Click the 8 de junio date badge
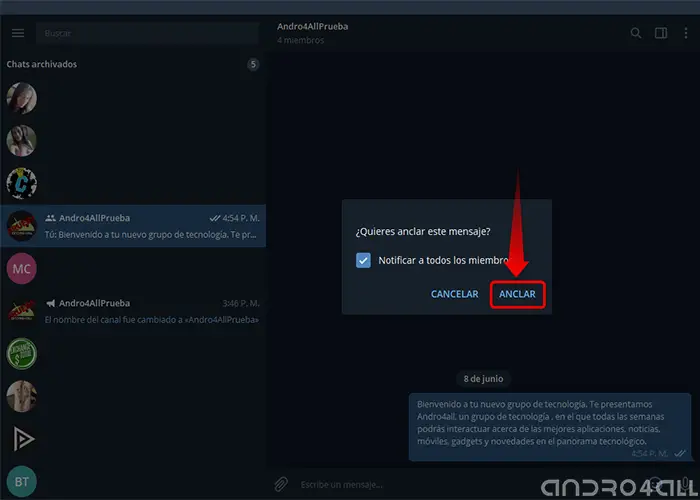 (483, 379)
